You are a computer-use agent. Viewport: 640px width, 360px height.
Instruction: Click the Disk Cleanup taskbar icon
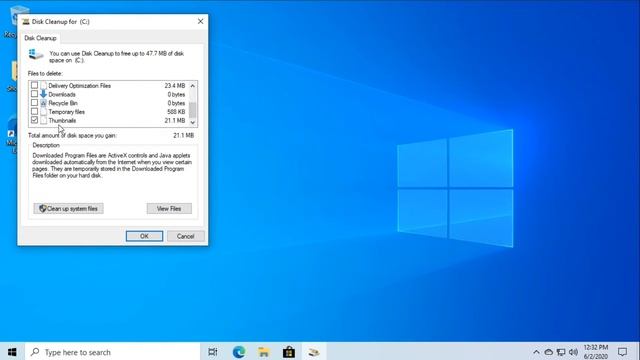[313, 352]
